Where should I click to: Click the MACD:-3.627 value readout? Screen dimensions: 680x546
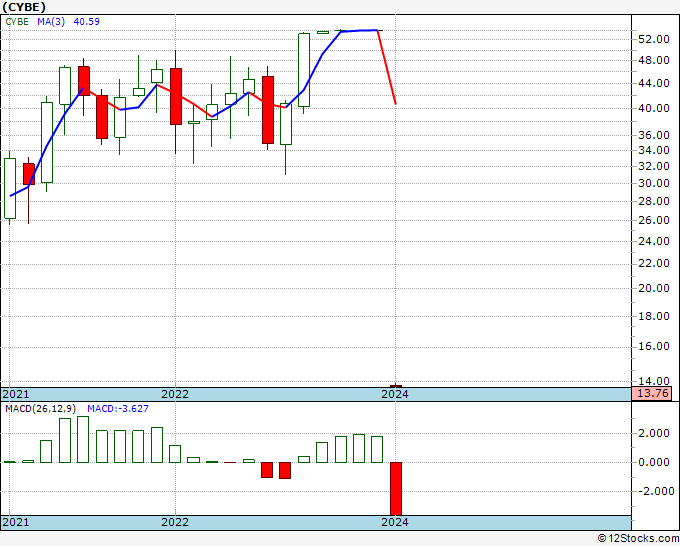click(118, 409)
